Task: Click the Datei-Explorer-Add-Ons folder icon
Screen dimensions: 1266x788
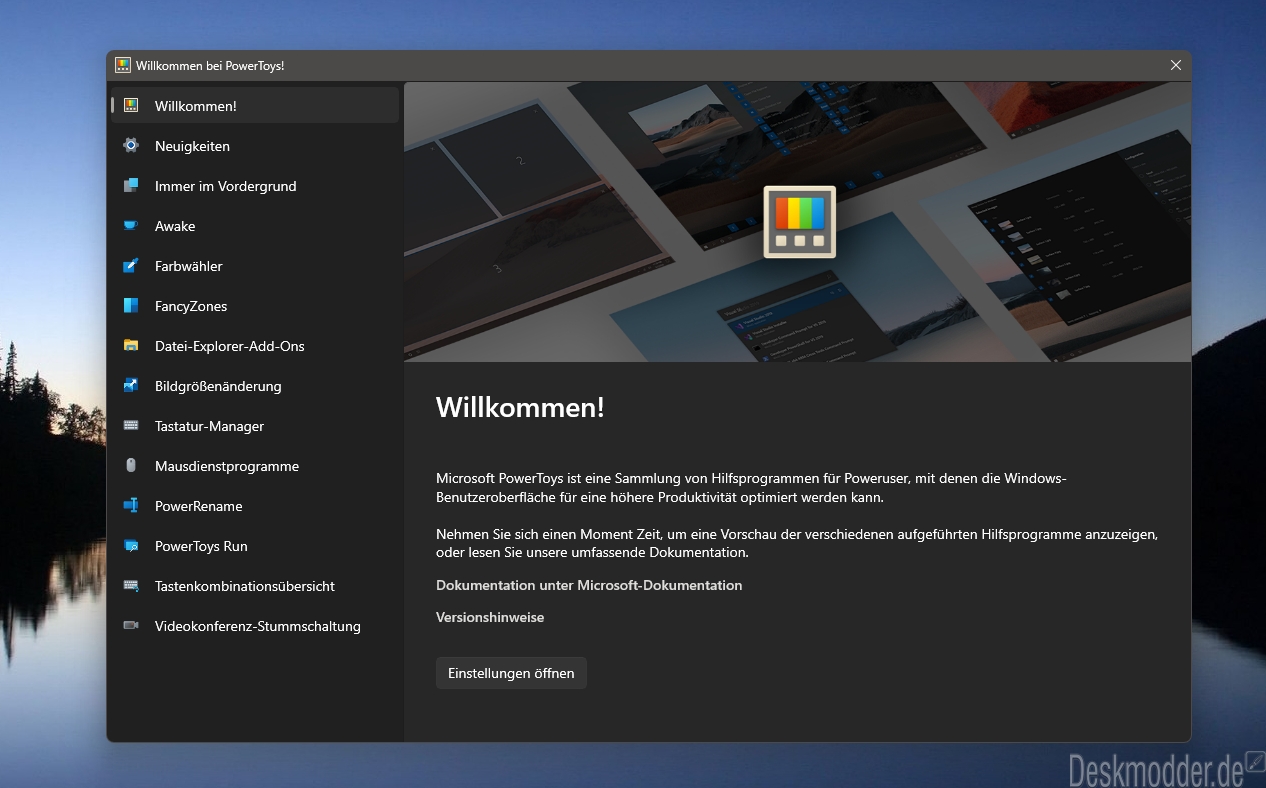Action: pyautogui.click(x=131, y=345)
